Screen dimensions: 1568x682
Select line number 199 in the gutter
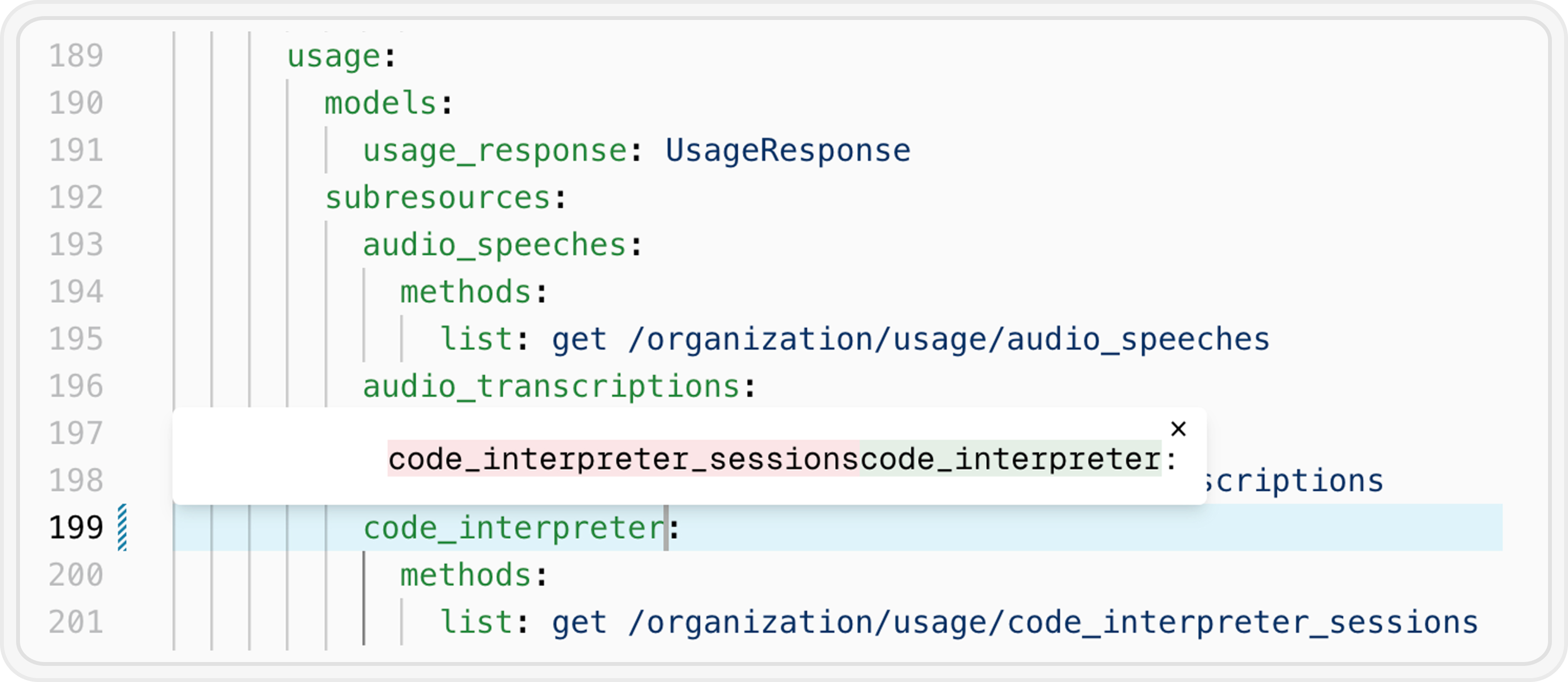tap(76, 527)
